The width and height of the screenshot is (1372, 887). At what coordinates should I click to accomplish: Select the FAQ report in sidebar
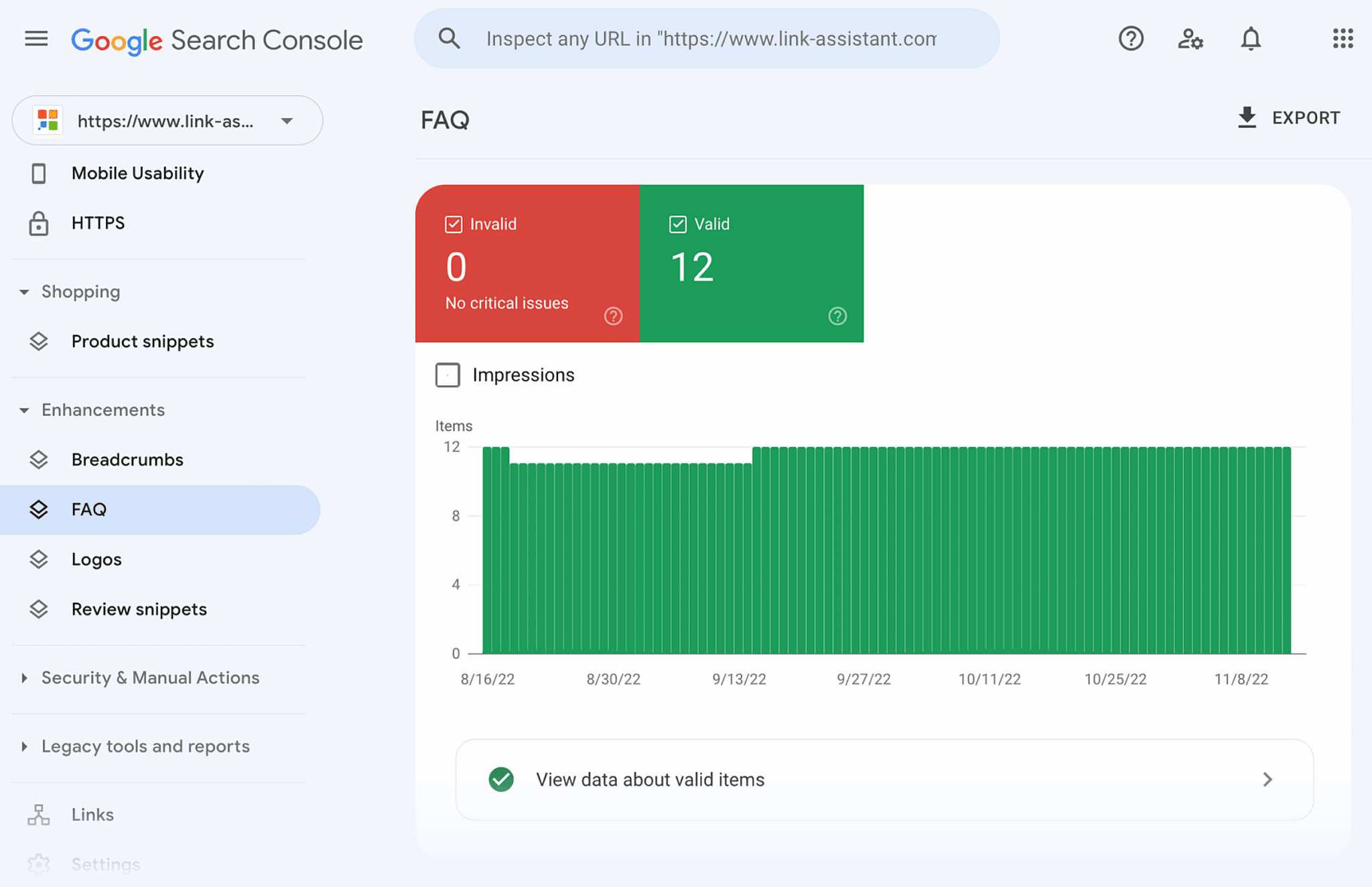[160, 510]
